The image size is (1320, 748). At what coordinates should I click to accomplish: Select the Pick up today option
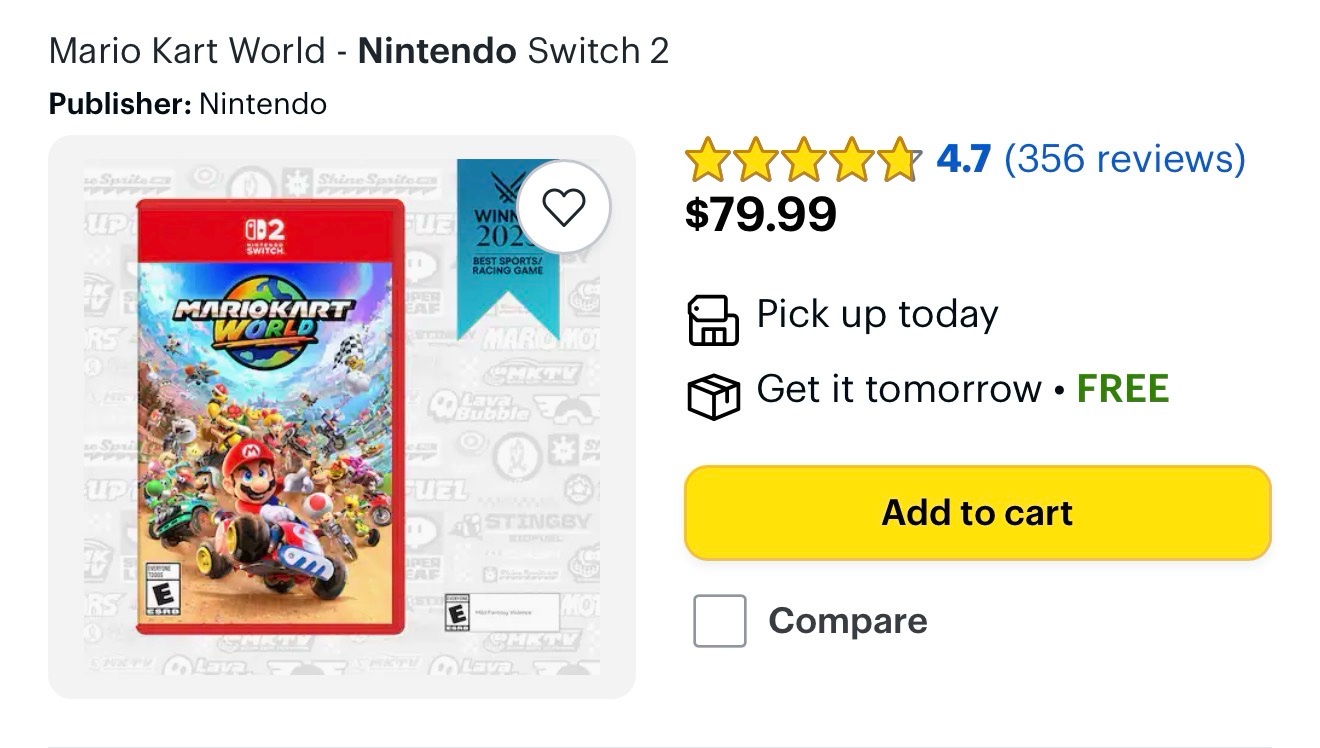pyautogui.click(x=877, y=315)
